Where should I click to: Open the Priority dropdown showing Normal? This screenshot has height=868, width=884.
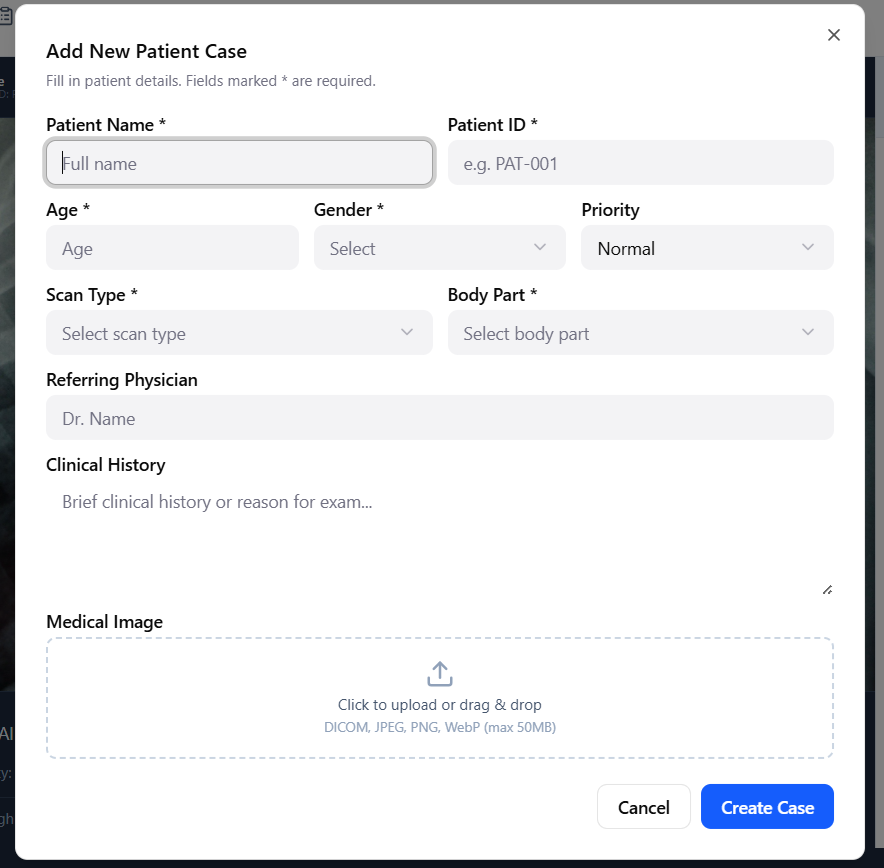[x=707, y=247]
